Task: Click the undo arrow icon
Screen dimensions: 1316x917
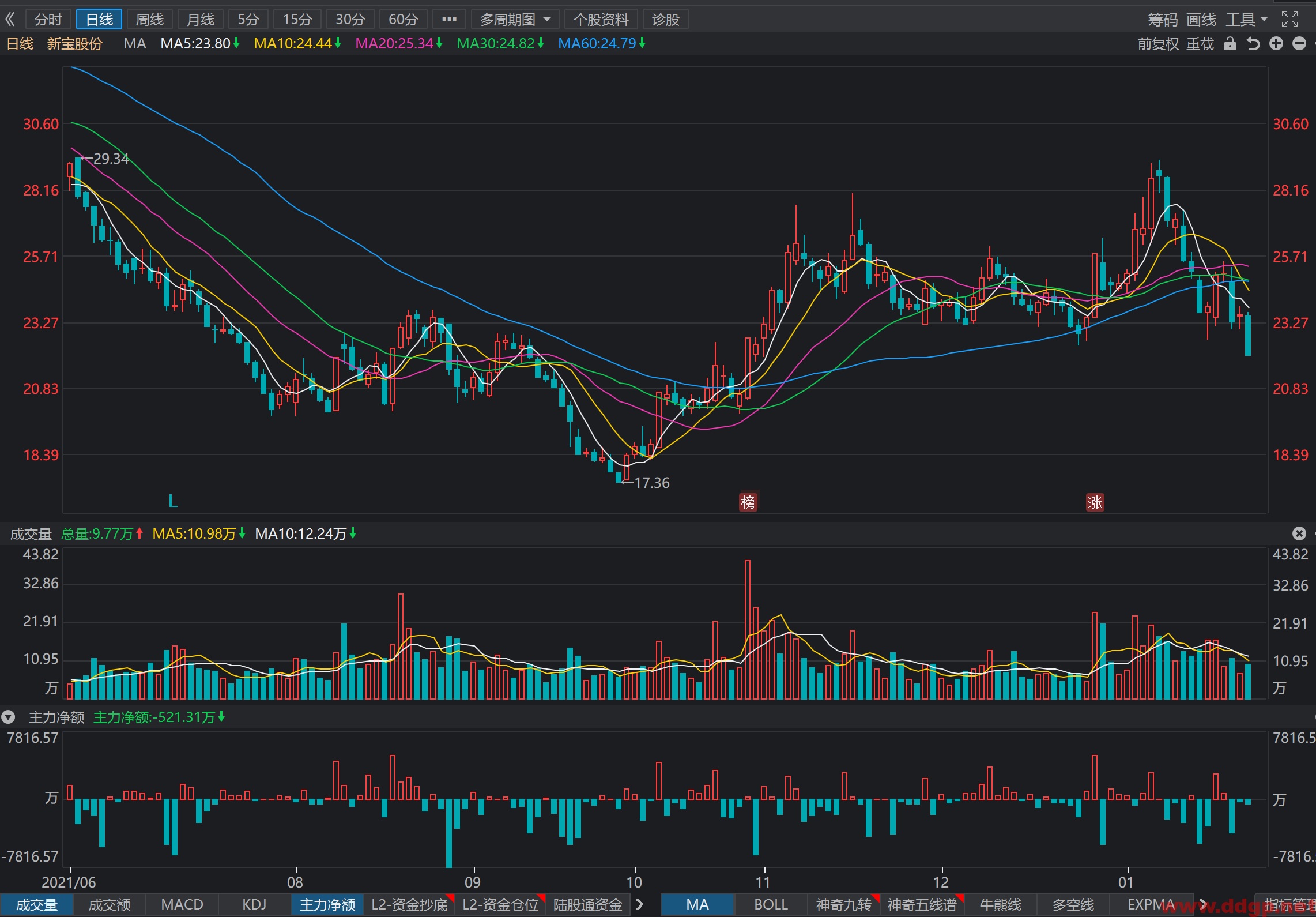Action: [x=1253, y=44]
